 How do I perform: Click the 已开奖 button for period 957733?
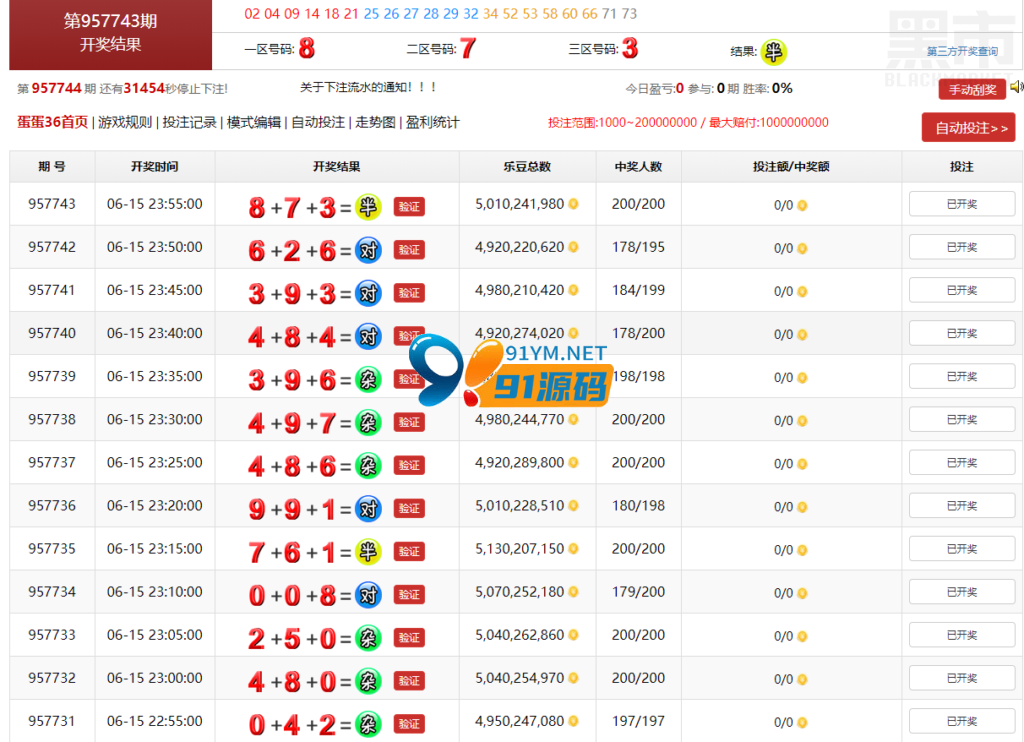click(962, 635)
